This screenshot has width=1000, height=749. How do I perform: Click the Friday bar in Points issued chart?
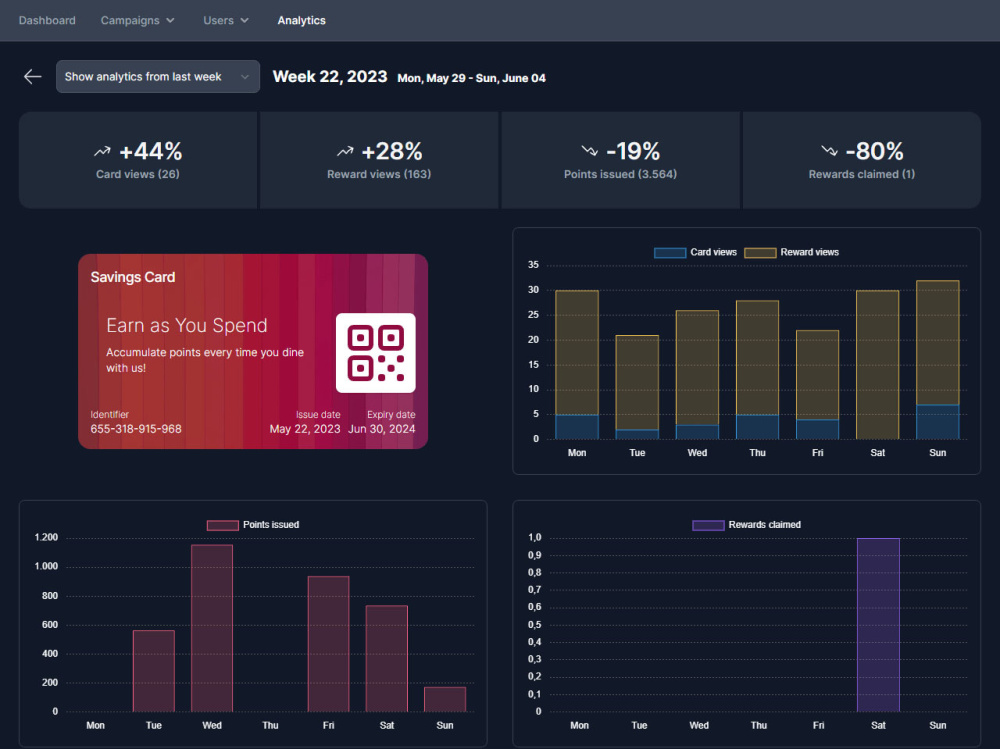pos(328,644)
